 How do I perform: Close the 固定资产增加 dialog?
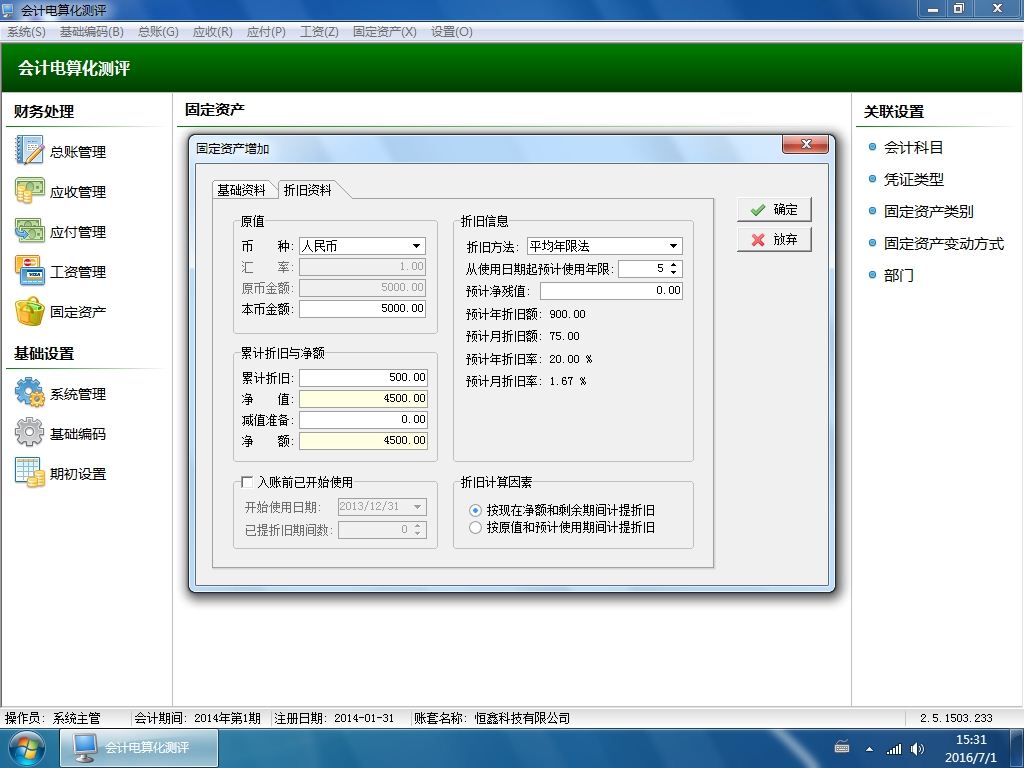point(806,144)
